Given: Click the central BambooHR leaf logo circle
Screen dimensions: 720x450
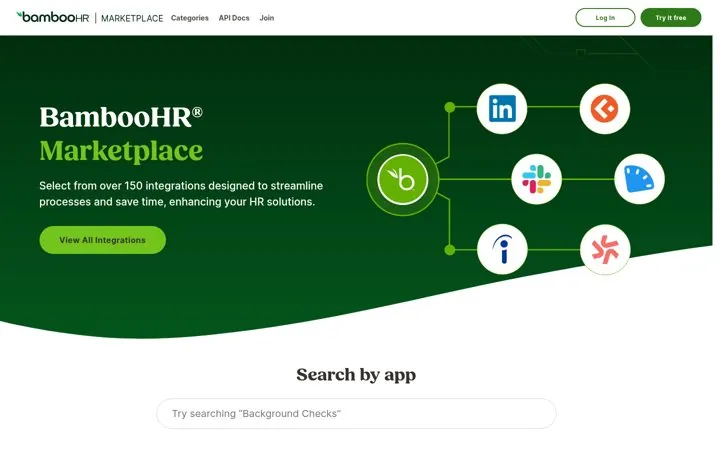Looking at the screenshot, I should point(403,179).
